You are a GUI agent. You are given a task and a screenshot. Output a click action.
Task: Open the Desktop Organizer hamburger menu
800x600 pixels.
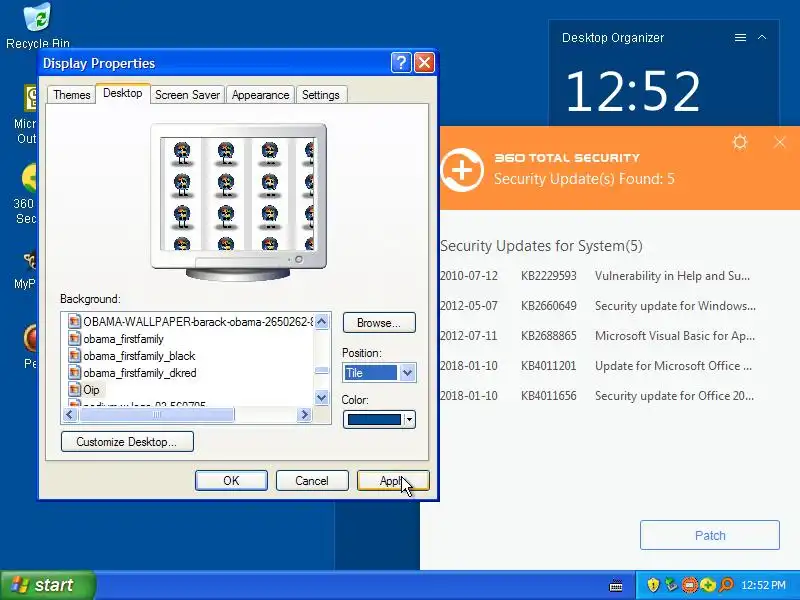[x=740, y=38]
